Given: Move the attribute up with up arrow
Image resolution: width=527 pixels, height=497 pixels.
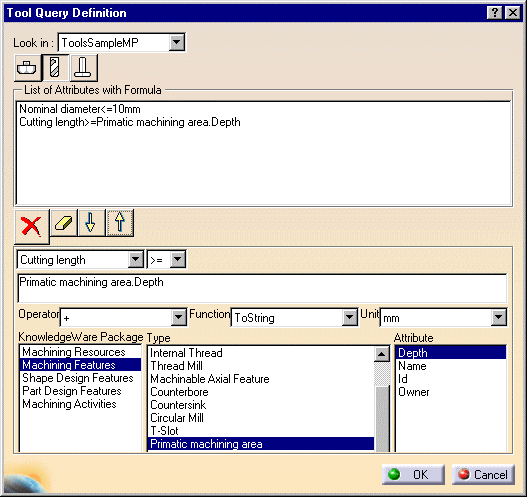Looking at the screenshot, I should (120, 222).
